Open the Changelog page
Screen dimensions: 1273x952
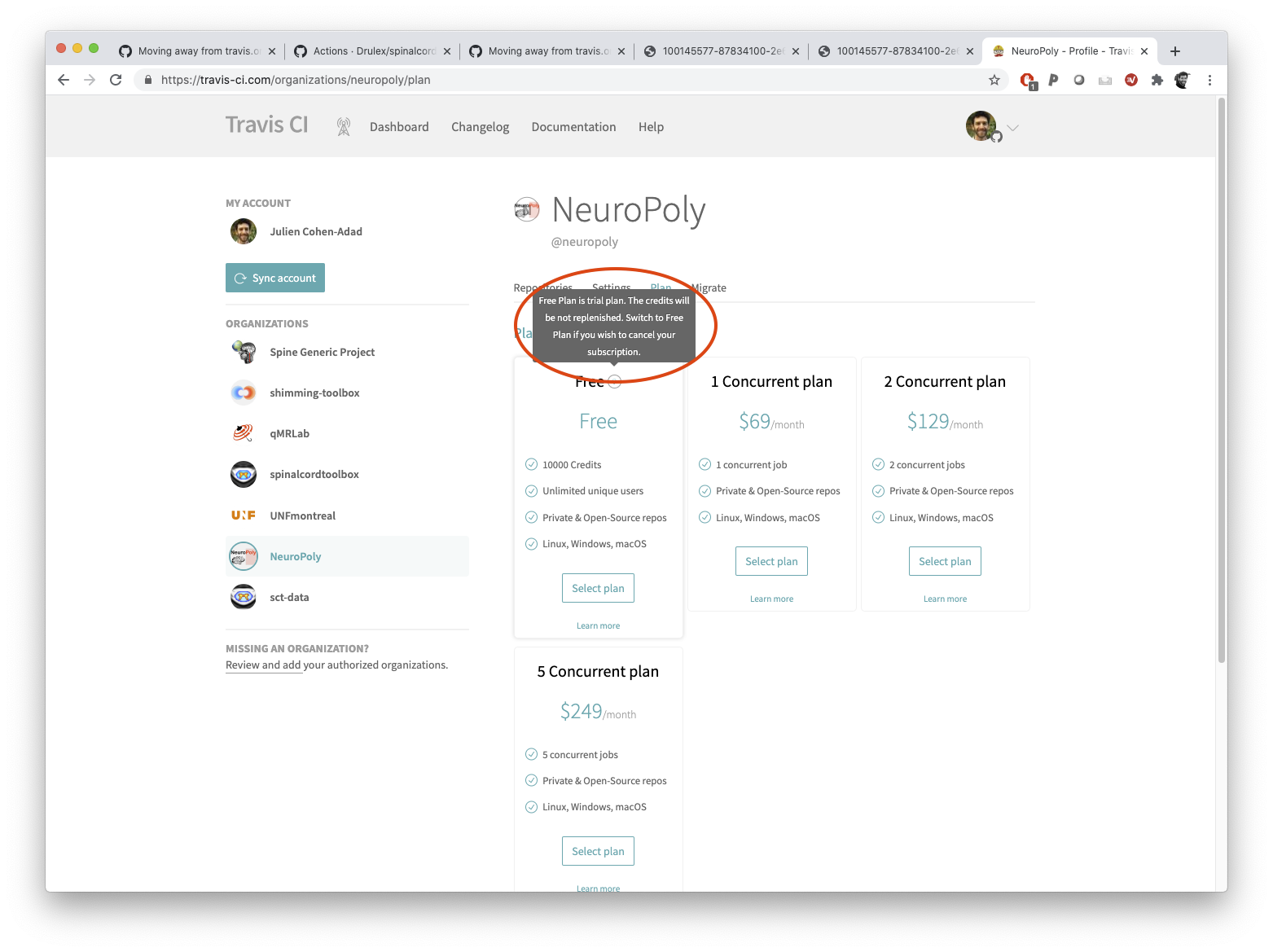[480, 127]
